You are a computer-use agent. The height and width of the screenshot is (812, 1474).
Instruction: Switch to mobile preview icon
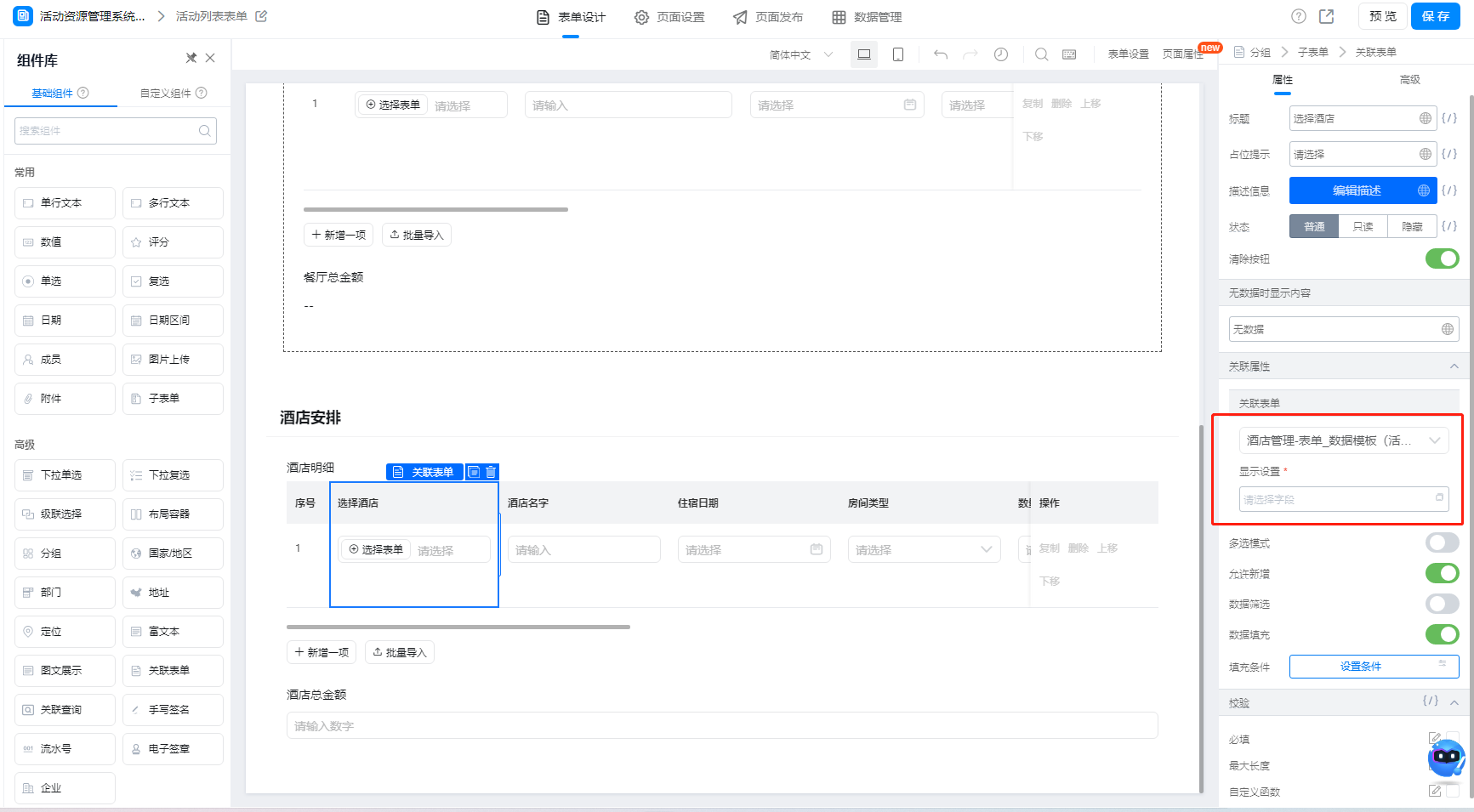[x=898, y=54]
